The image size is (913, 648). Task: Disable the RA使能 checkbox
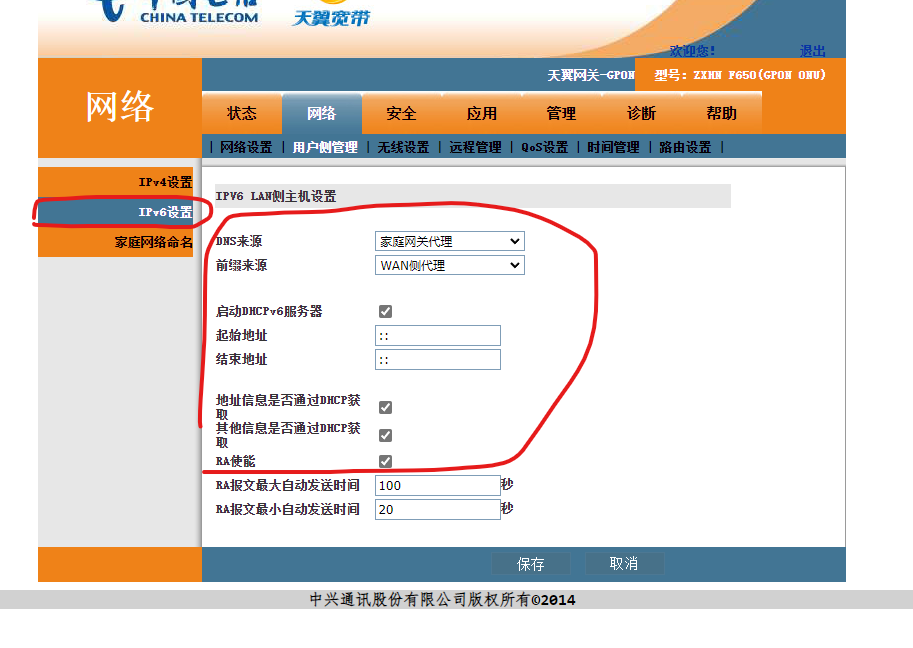click(x=384, y=461)
